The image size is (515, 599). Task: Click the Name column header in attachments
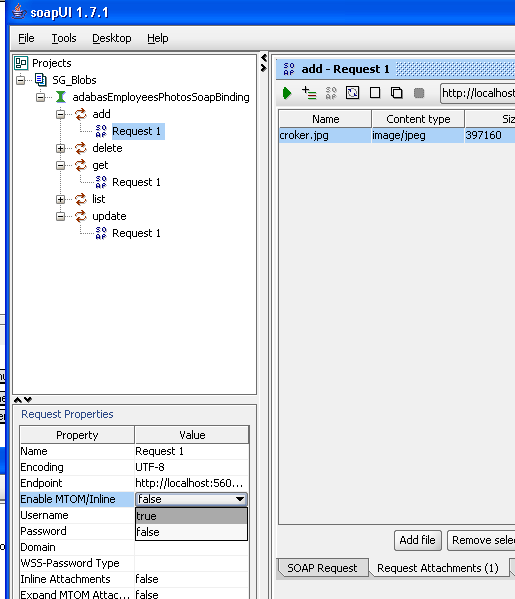tap(325, 119)
